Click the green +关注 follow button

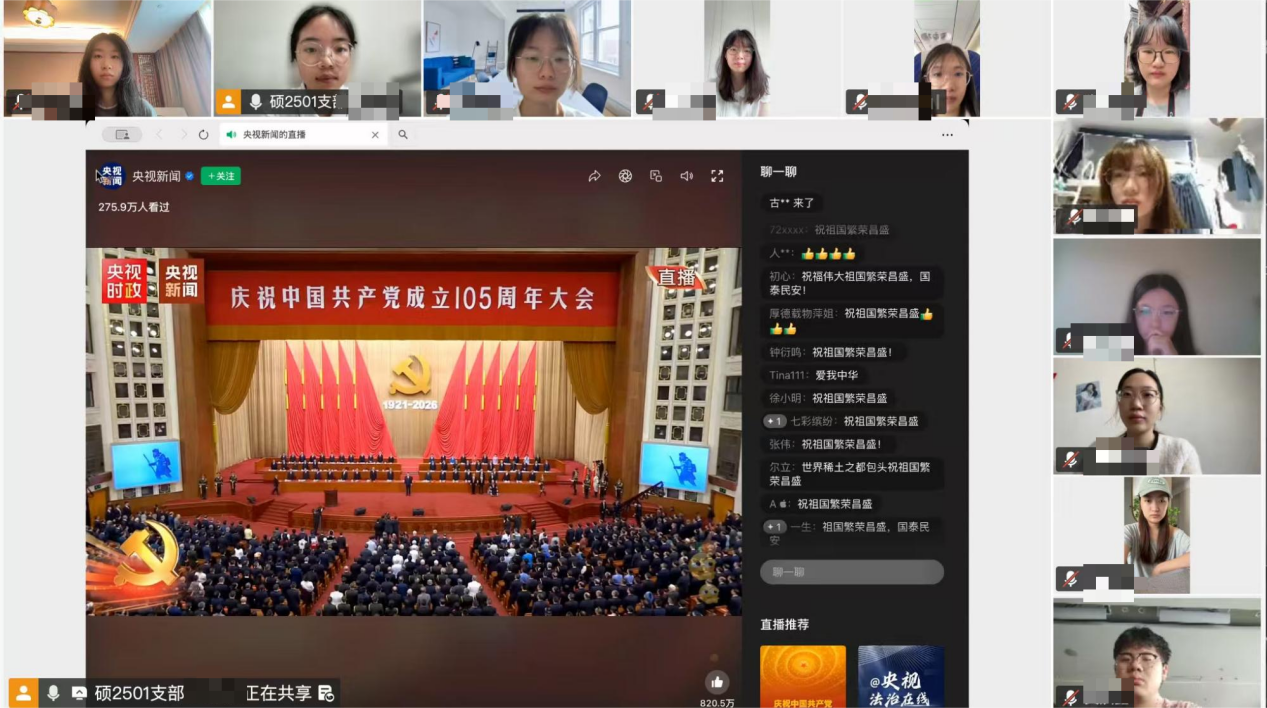[221, 176]
